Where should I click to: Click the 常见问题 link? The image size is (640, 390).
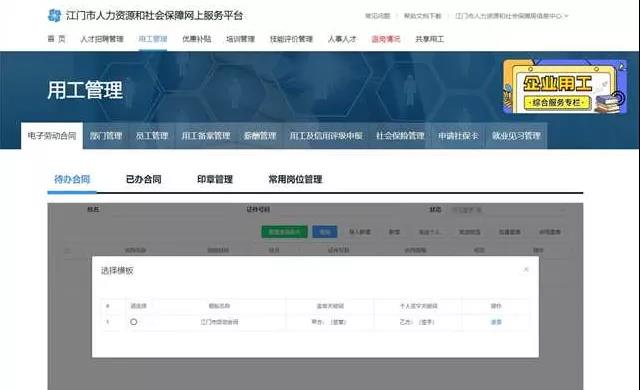378,16
